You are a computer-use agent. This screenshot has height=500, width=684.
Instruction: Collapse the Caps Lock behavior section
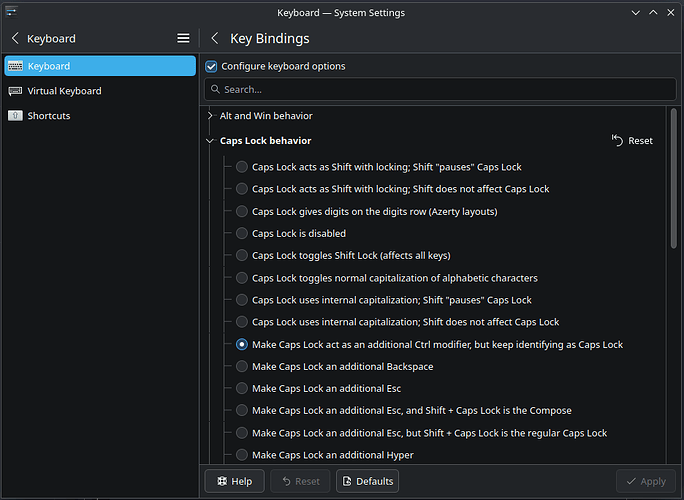click(x=210, y=141)
